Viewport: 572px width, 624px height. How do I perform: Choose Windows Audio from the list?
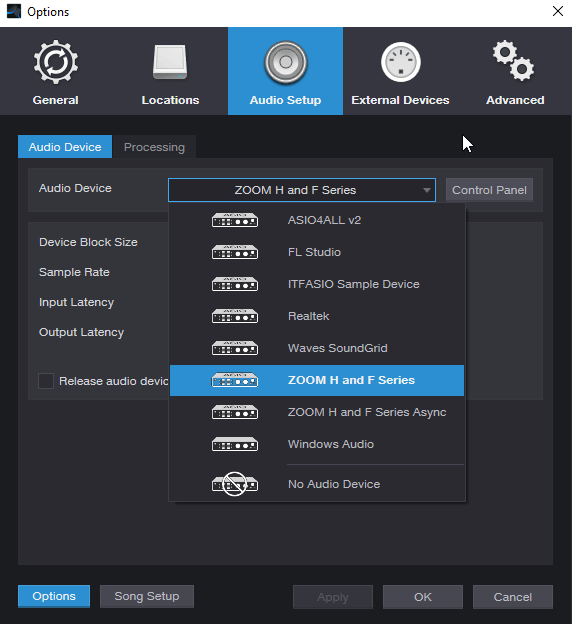click(317, 444)
